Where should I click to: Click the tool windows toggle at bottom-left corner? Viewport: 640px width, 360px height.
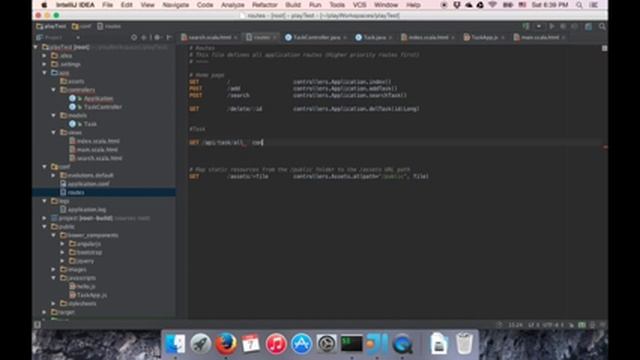(37, 325)
